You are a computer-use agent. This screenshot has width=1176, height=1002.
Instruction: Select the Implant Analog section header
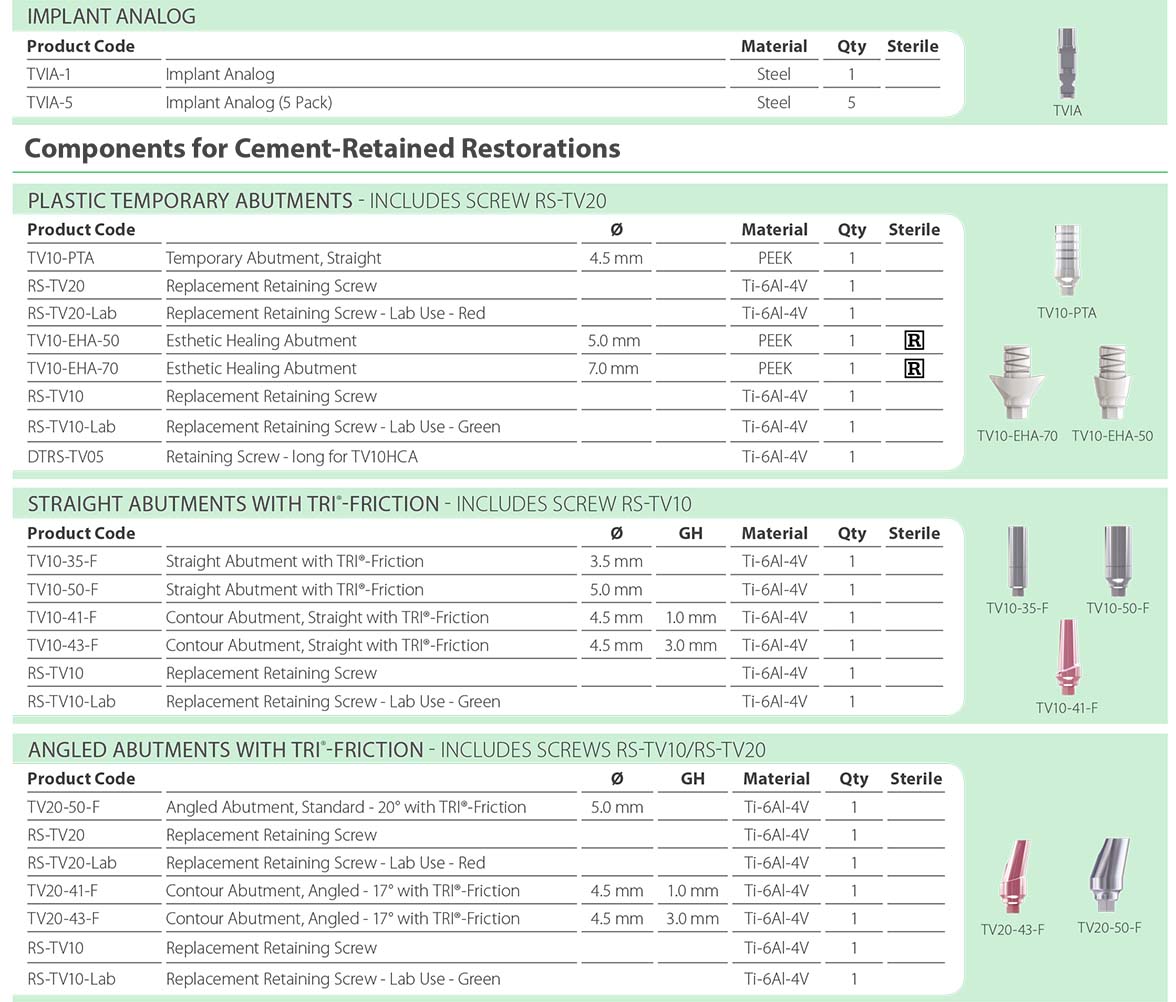(x=111, y=16)
